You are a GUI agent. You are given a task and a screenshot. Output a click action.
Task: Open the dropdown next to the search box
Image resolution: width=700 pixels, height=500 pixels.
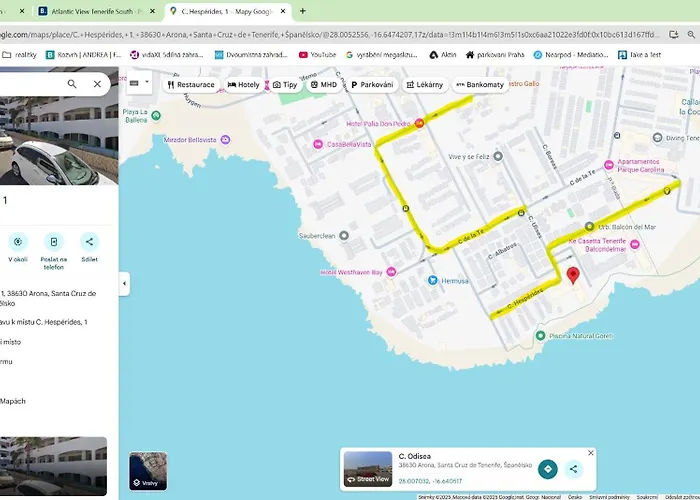point(141,84)
